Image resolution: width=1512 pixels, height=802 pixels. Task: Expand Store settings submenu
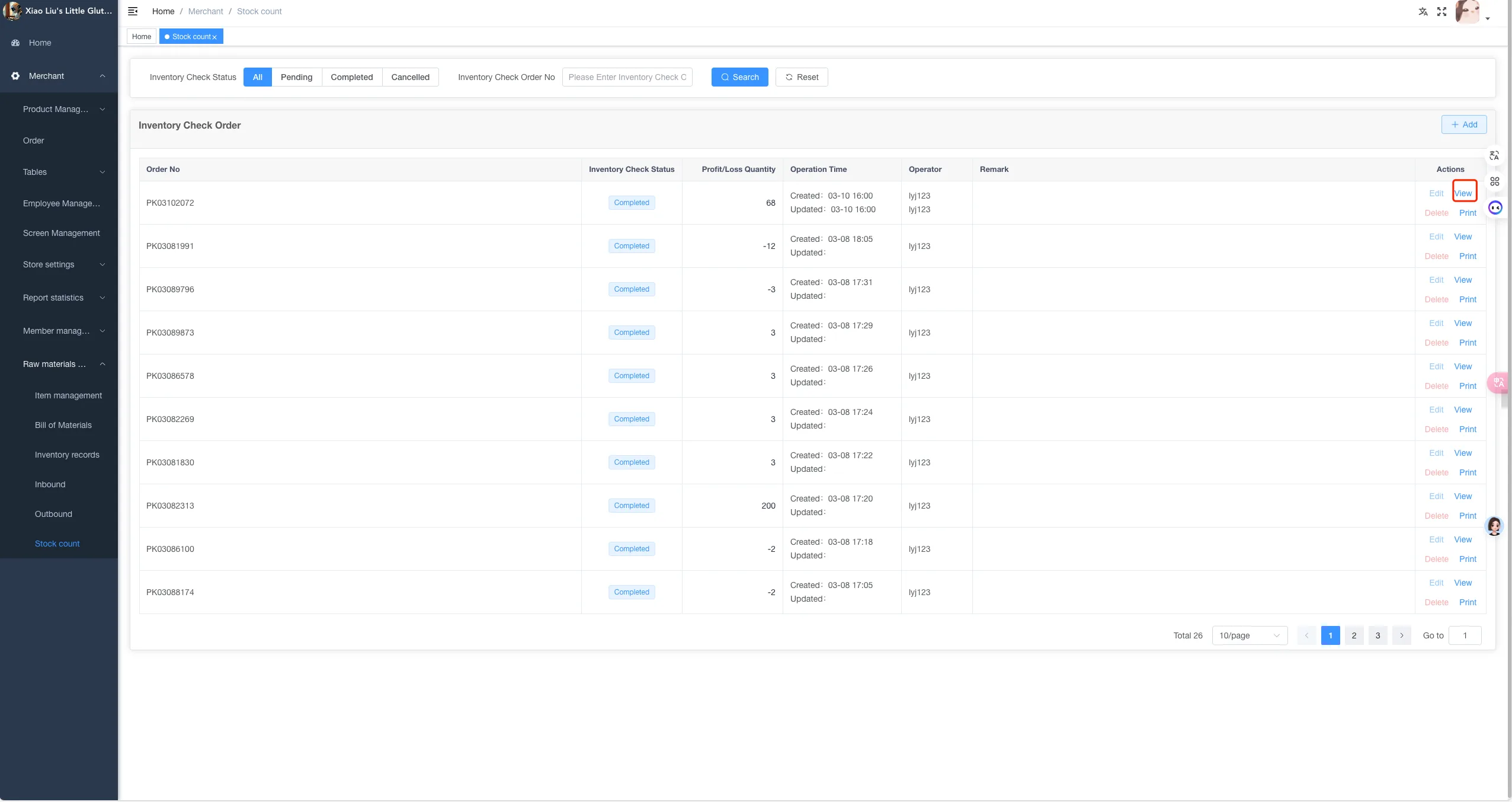(102, 264)
